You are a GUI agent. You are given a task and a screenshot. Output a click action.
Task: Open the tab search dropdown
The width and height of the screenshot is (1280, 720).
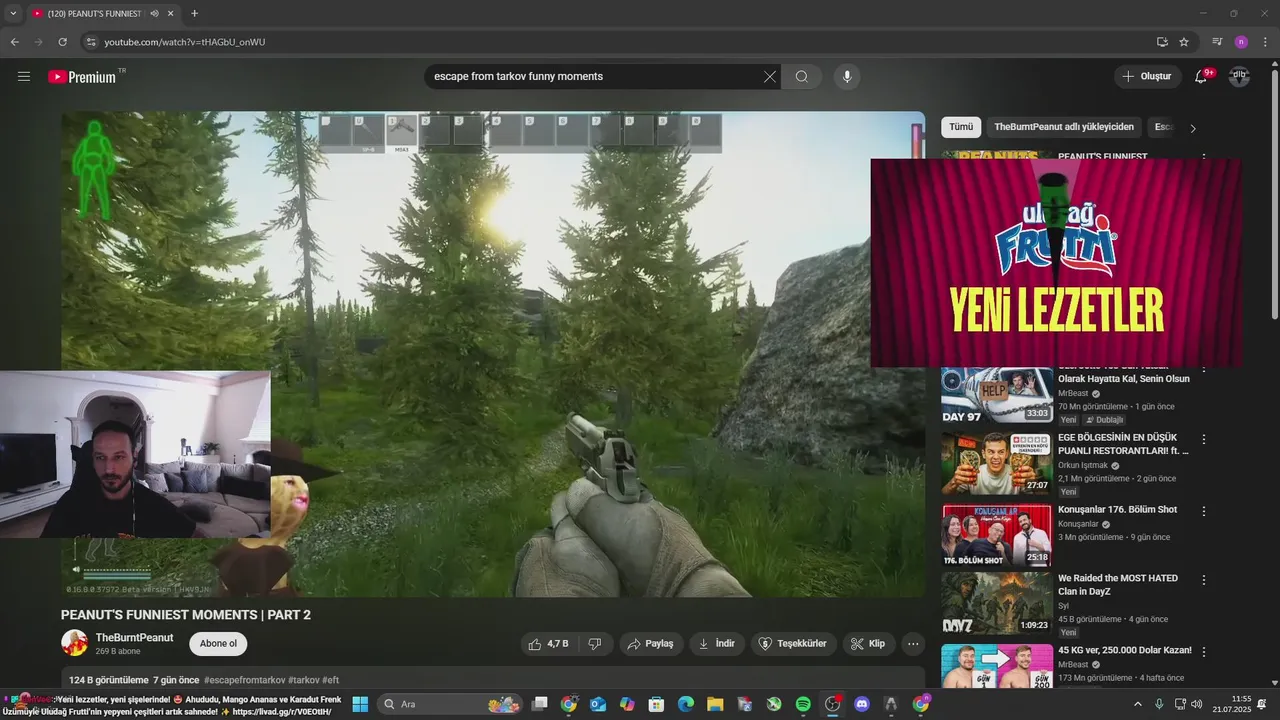13,14
